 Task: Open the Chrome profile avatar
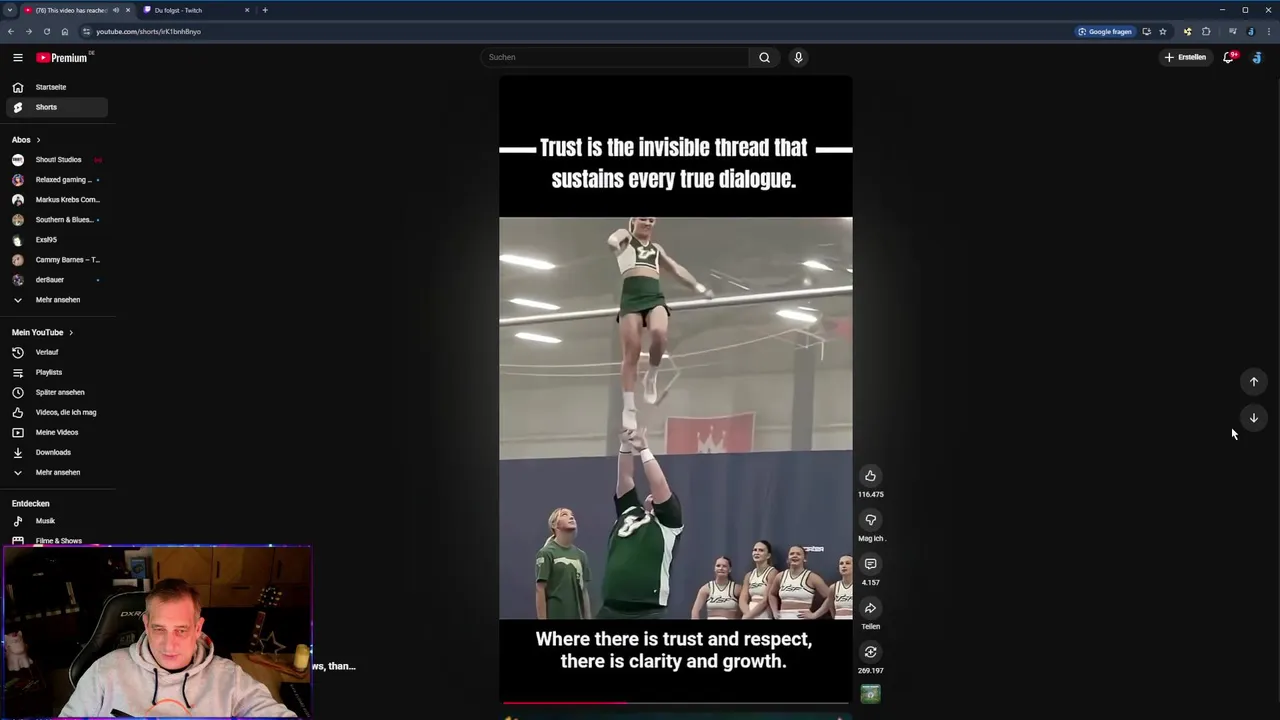tap(1250, 31)
